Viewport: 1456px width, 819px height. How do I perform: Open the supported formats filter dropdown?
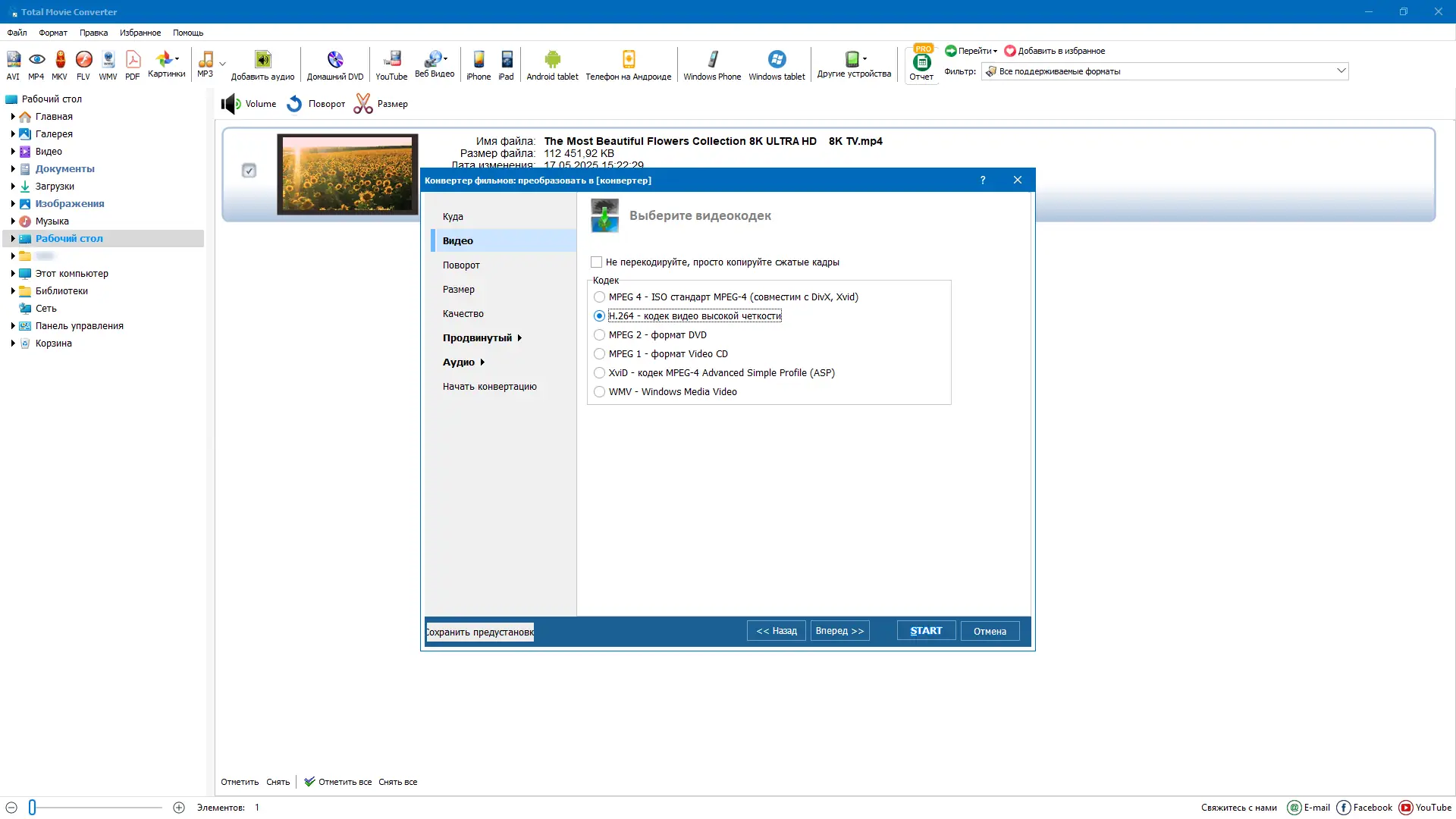[x=1341, y=71]
